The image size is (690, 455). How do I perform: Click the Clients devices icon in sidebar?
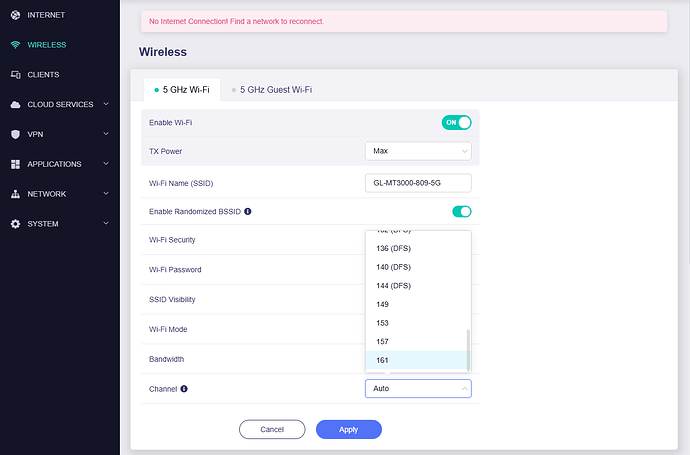[15, 75]
